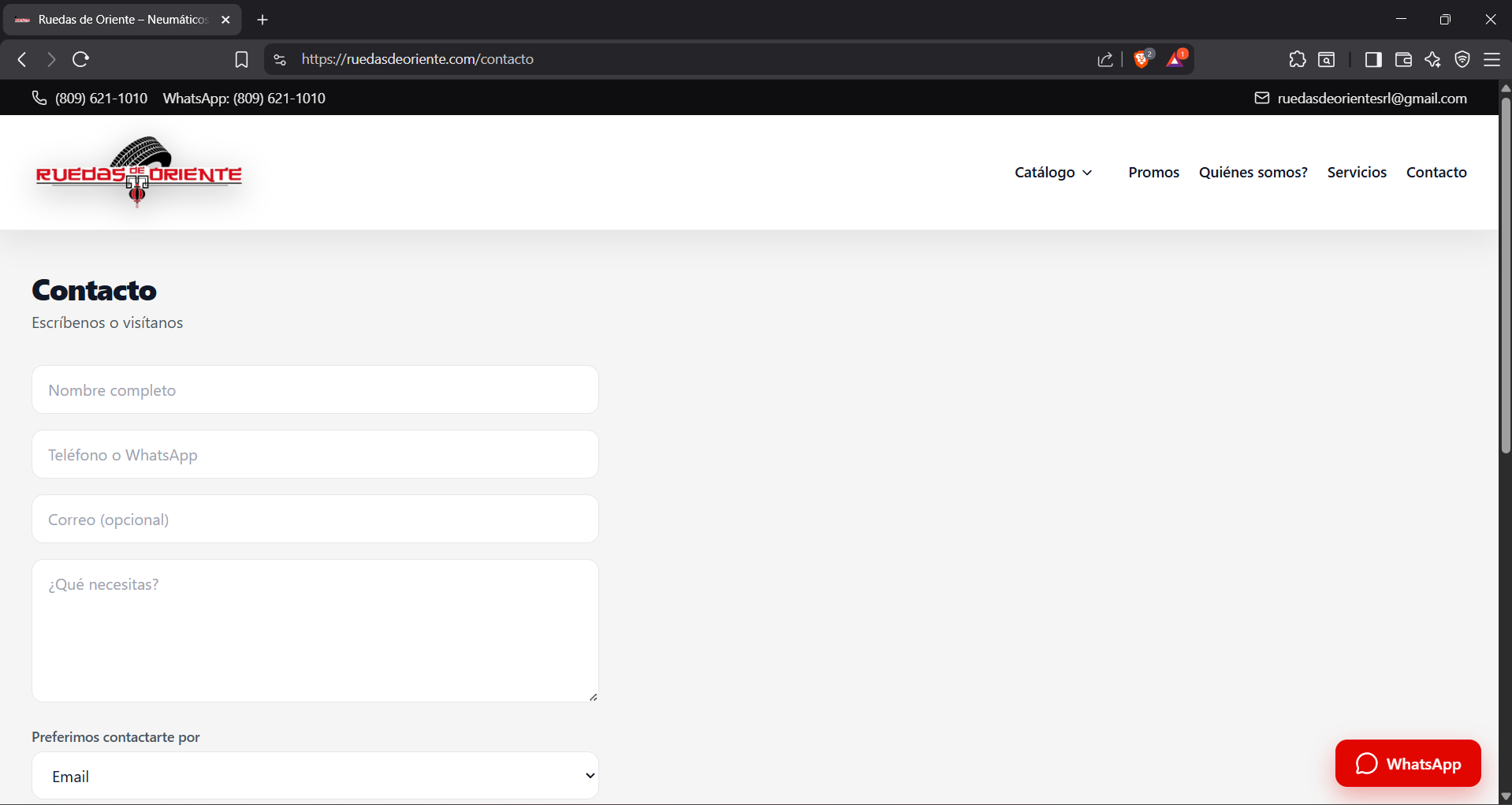The image size is (1512, 805).
Task: Open the Servicios menu item
Action: point(1356,172)
